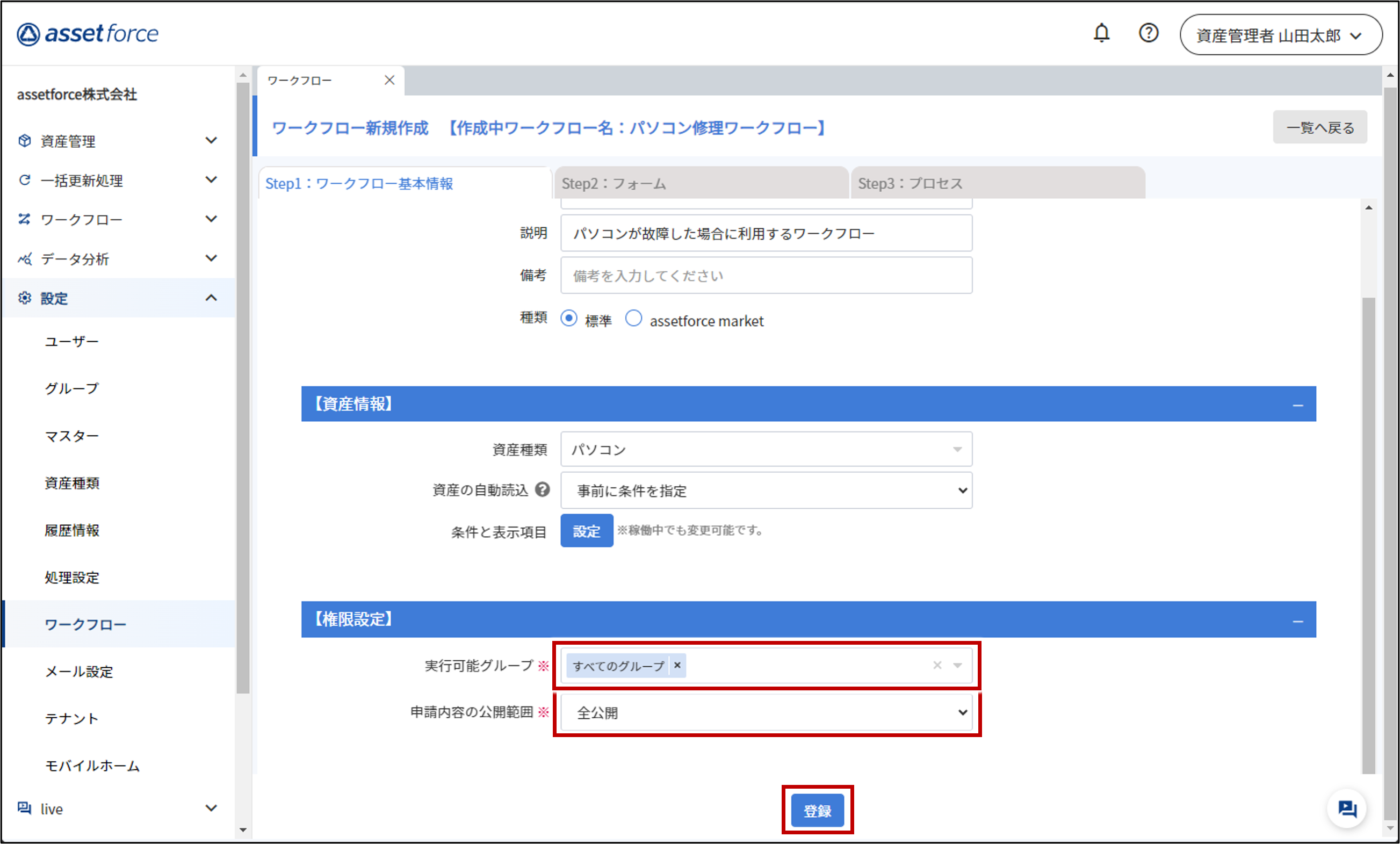Click 一覧へ戻る button
Screen dimensions: 1400x844
click(x=1320, y=127)
